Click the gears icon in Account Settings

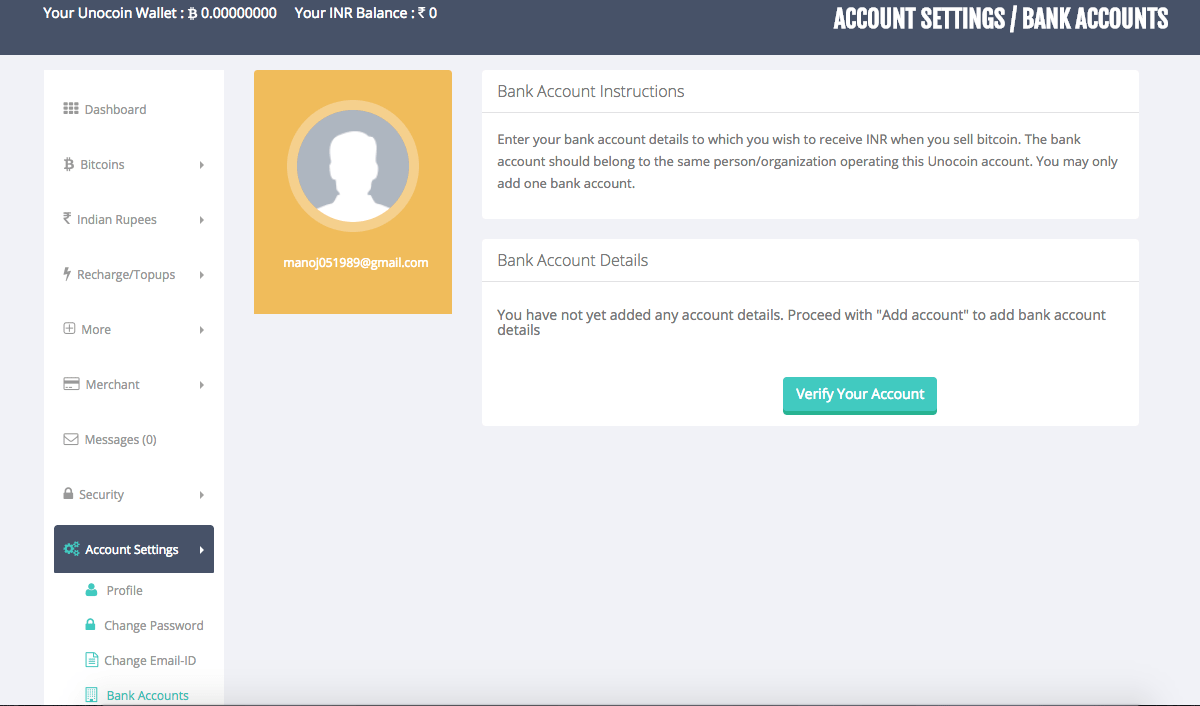(71, 549)
